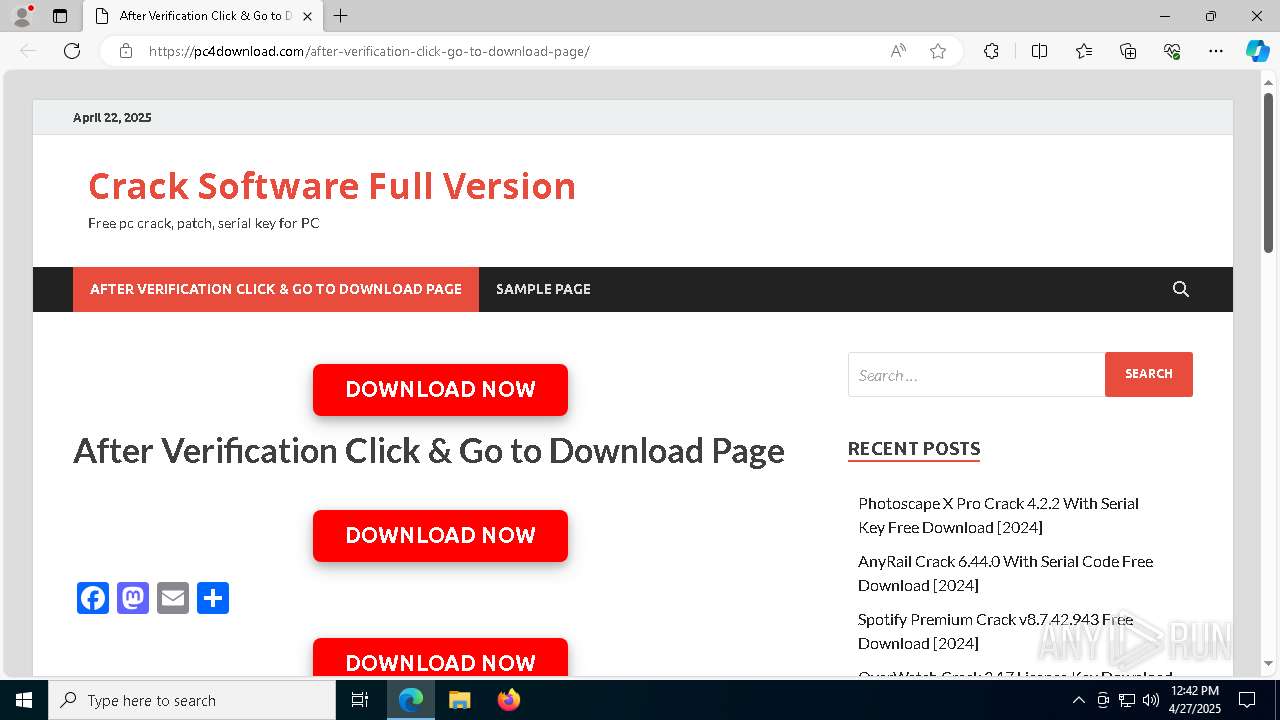Open the tab actions menu icon

pyautogui.click(x=60, y=16)
